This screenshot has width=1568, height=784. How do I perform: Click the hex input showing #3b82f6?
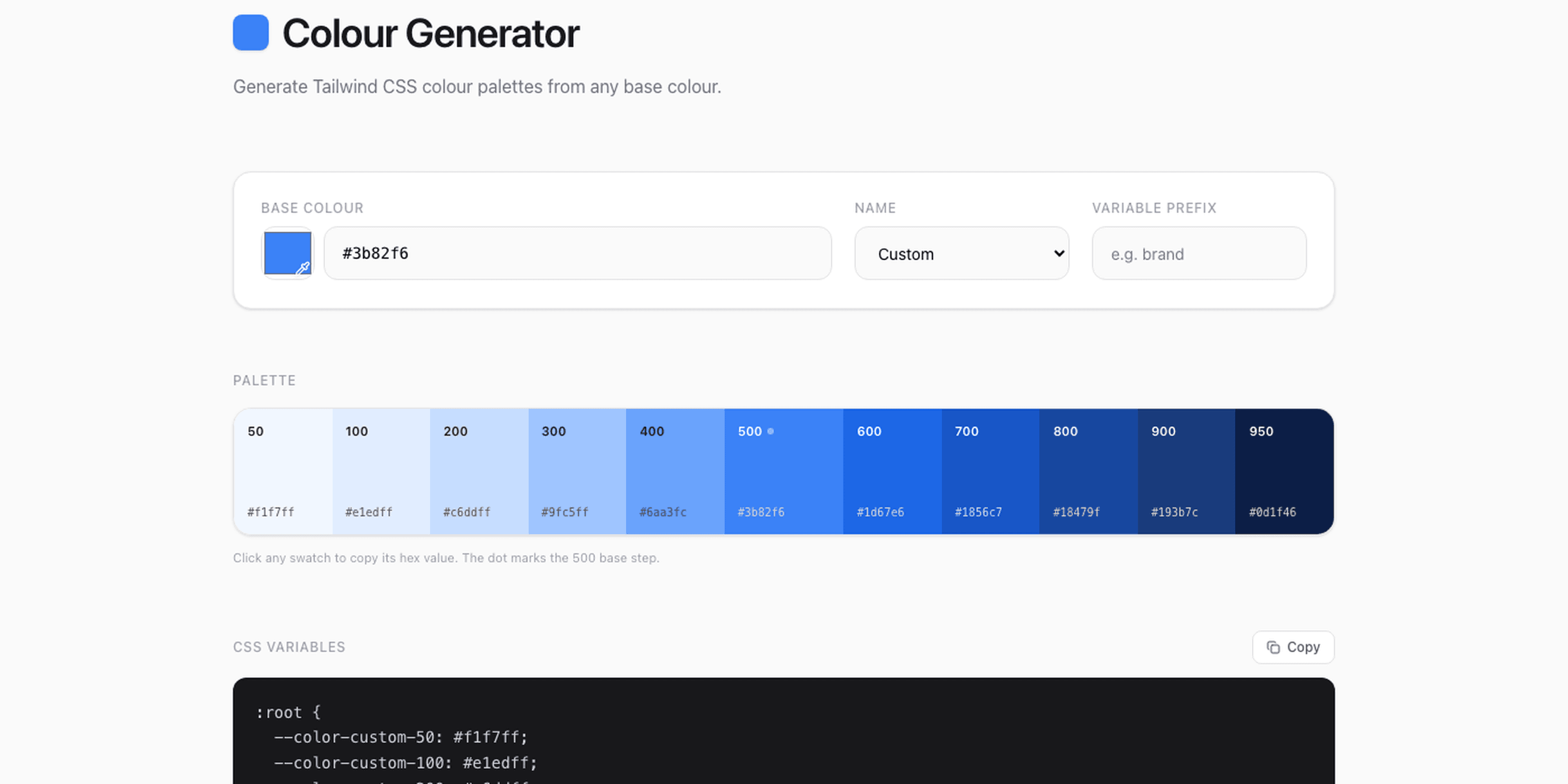pos(578,253)
